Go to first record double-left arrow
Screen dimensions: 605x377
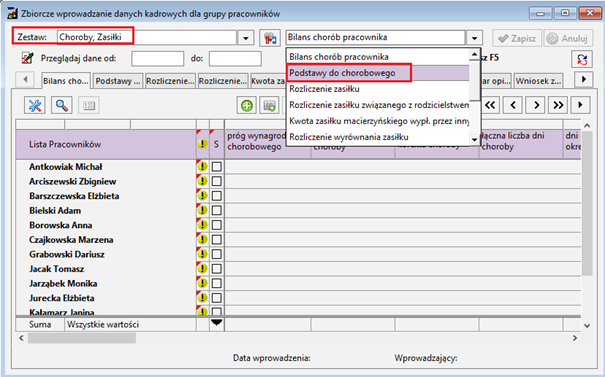pyautogui.click(x=490, y=105)
